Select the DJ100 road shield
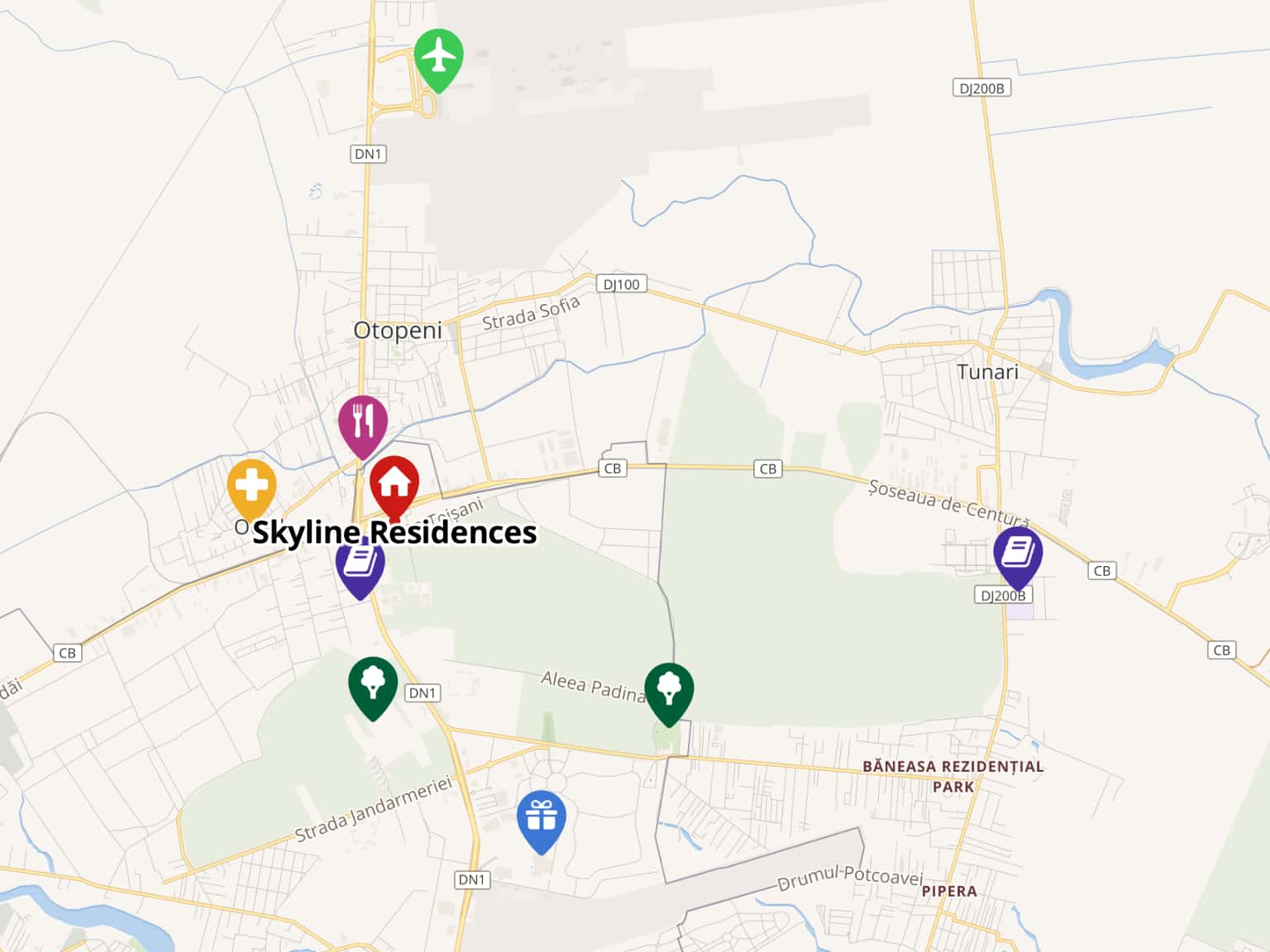1270x952 pixels. point(621,284)
